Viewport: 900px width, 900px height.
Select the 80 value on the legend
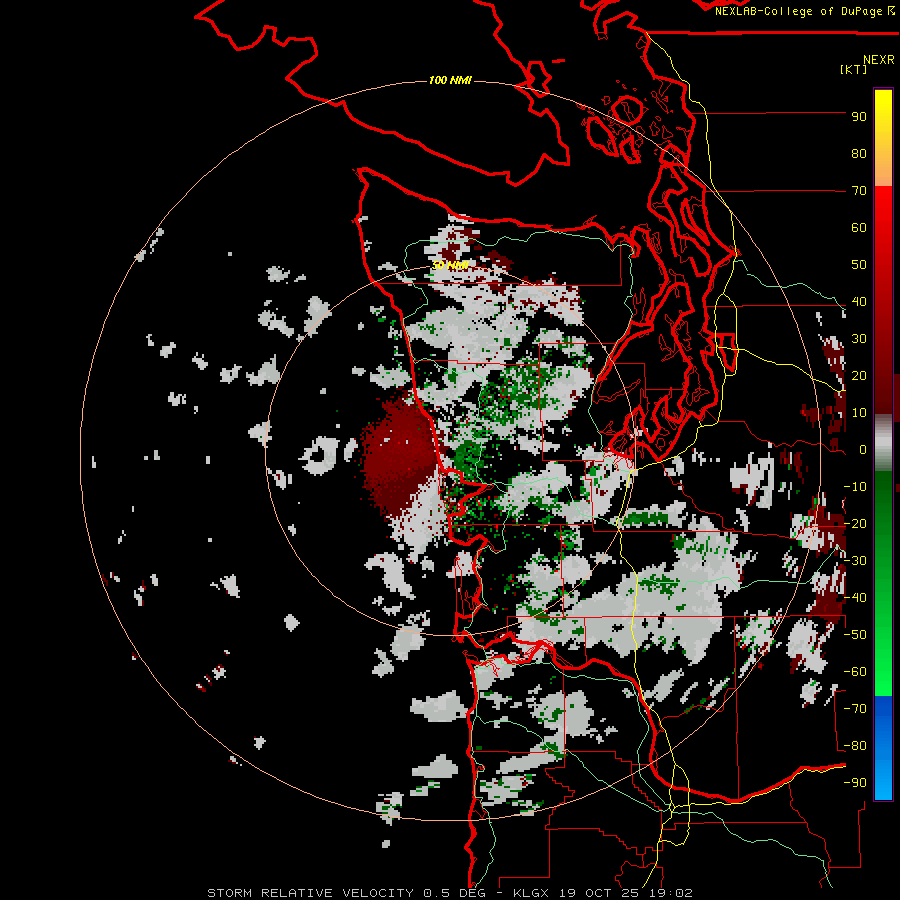click(859, 154)
